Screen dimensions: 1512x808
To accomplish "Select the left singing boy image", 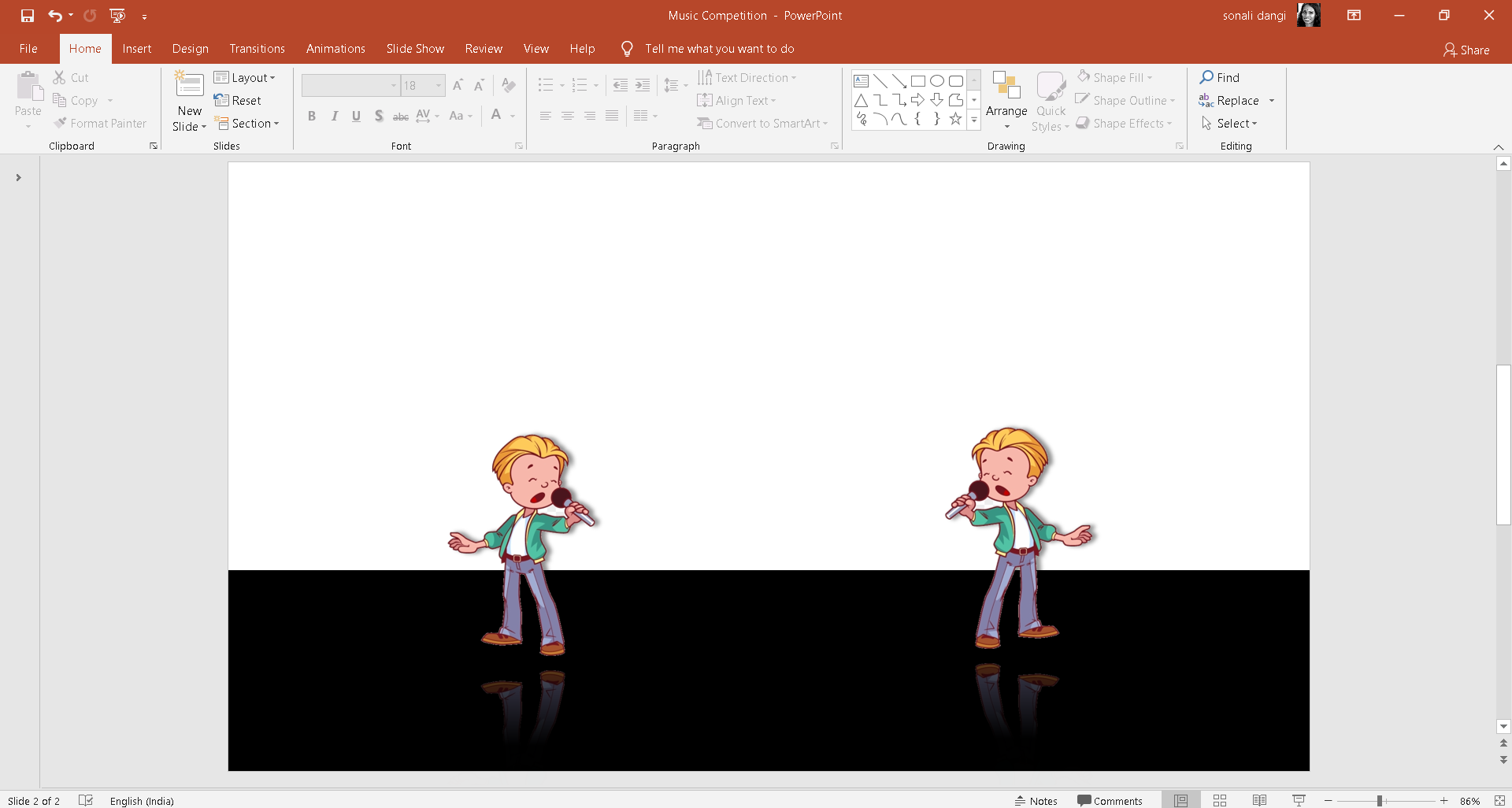I will [x=523, y=543].
